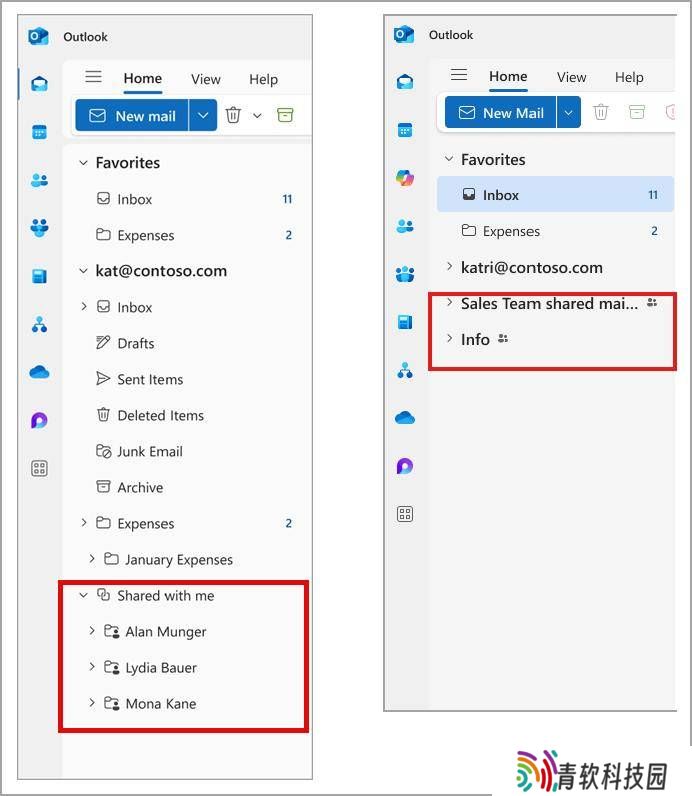Open Deleted Items folder
Screen dimensions: 692x796
[x=150, y=415]
